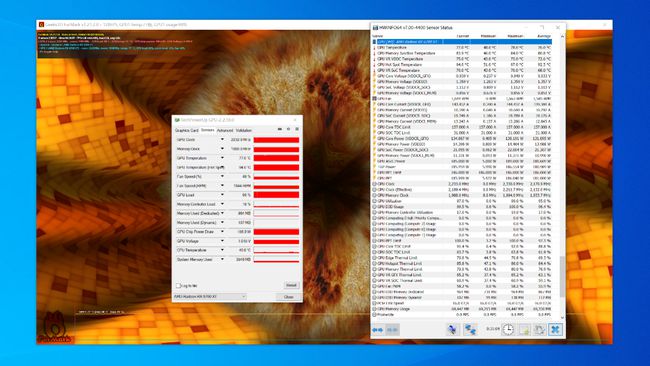Switch to the Graphics Card tab
This screenshot has width=650, height=366.
point(187,130)
